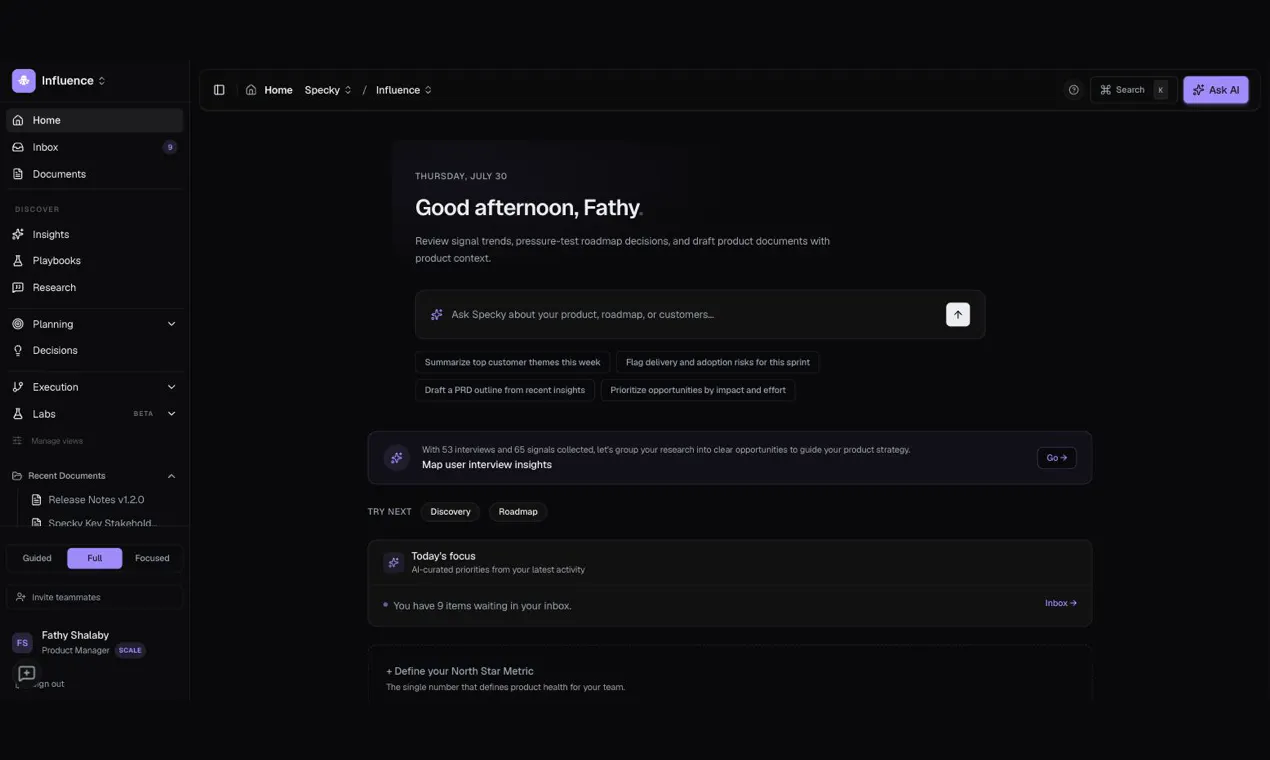
Task: Select Draft a PRD outline suggestion
Action: click(505, 390)
